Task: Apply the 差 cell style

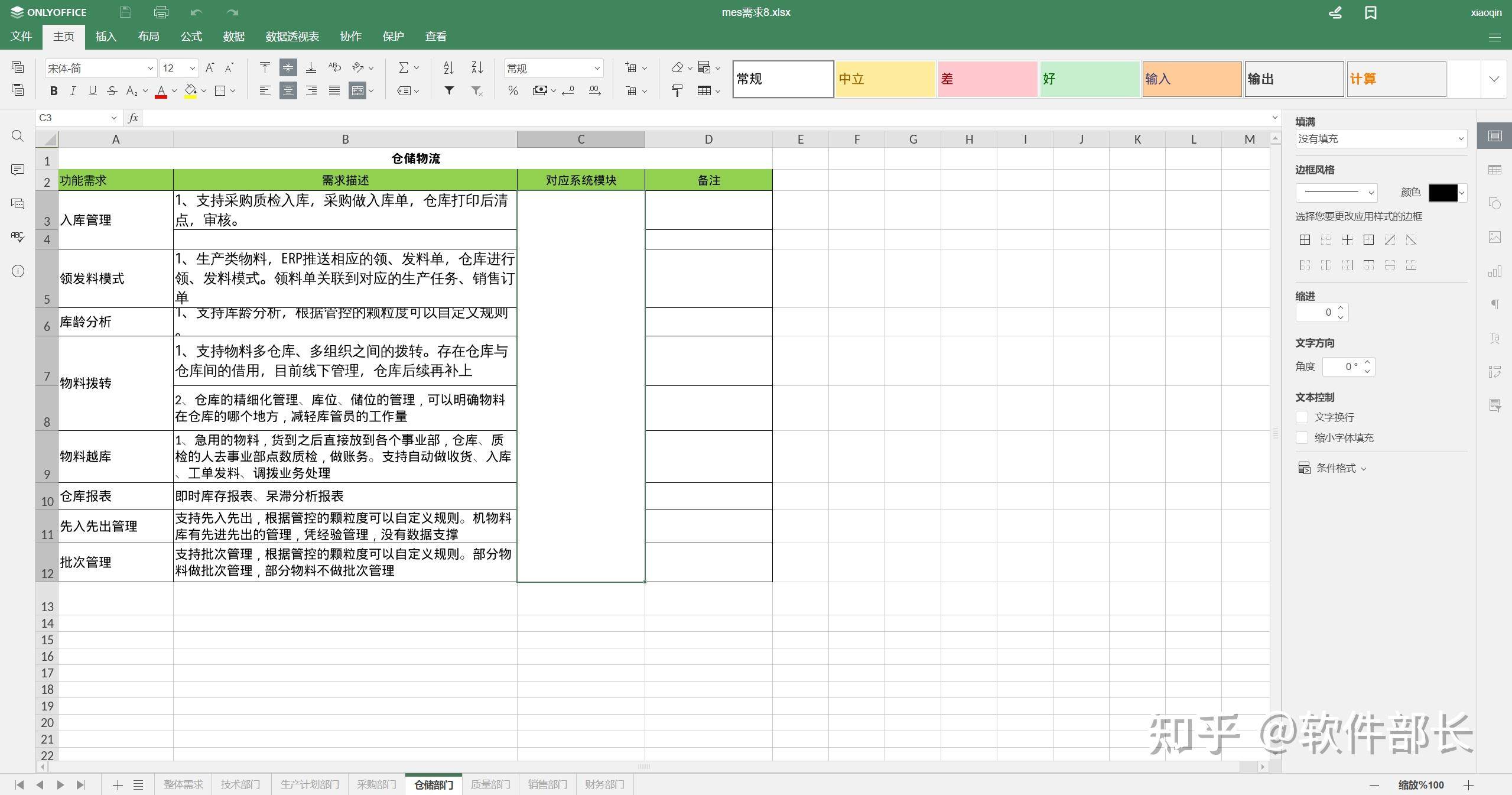Action: tap(987, 79)
